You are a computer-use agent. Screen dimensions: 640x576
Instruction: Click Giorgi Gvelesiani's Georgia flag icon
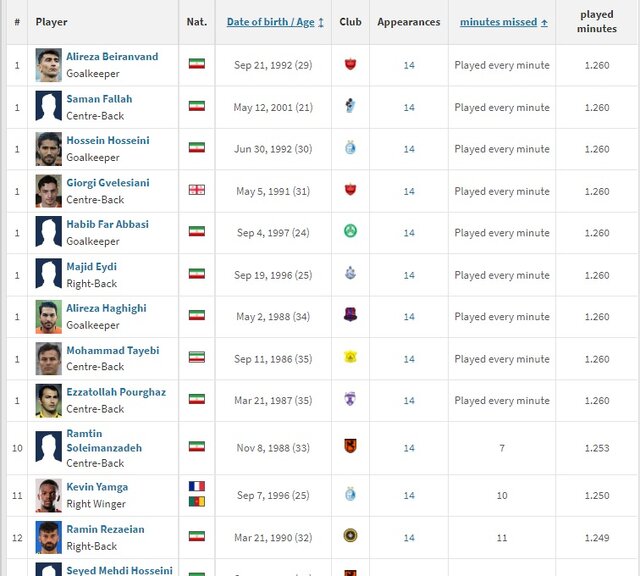pyautogui.click(x=197, y=190)
